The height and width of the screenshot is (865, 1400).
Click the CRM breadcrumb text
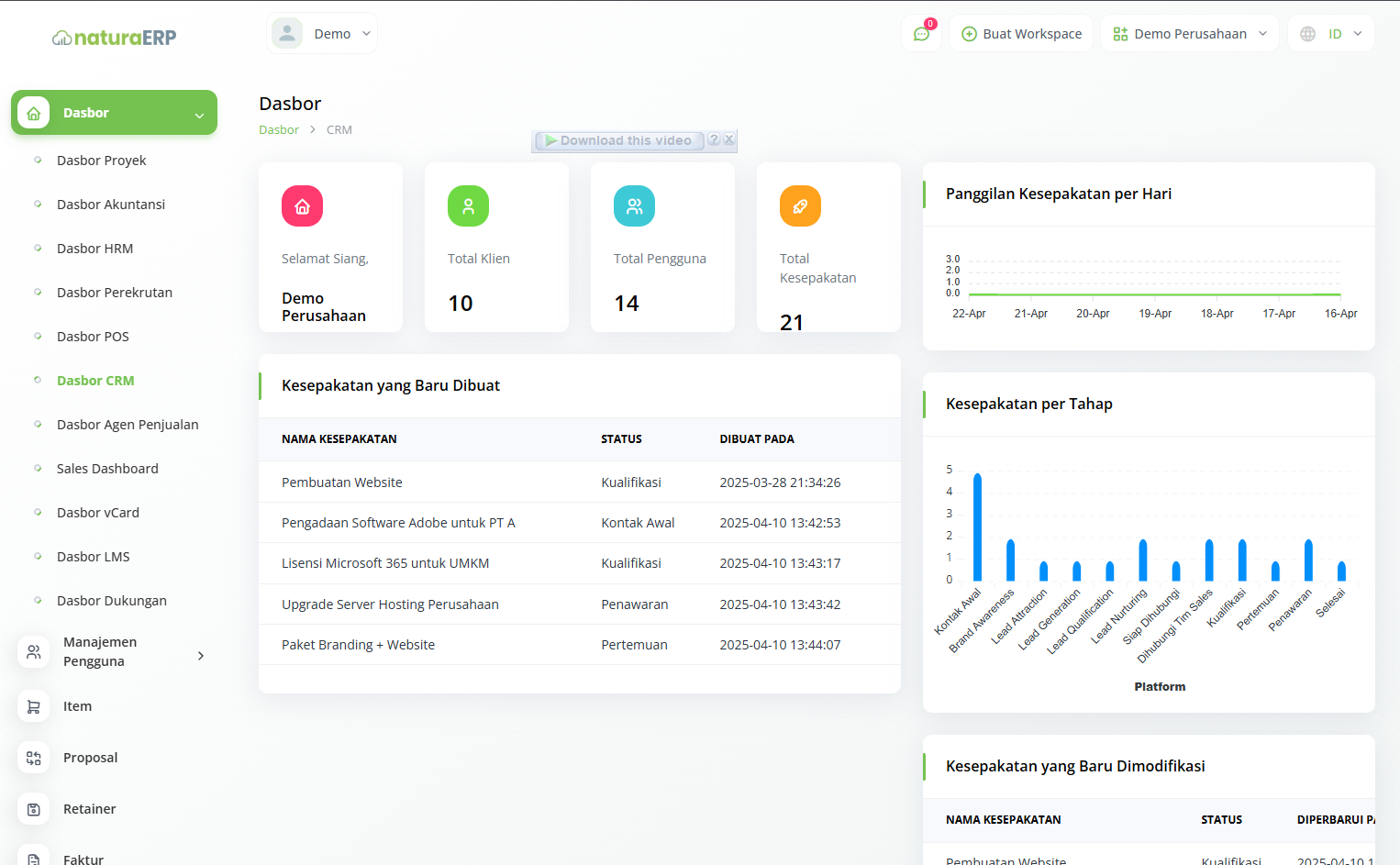pyautogui.click(x=339, y=129)
